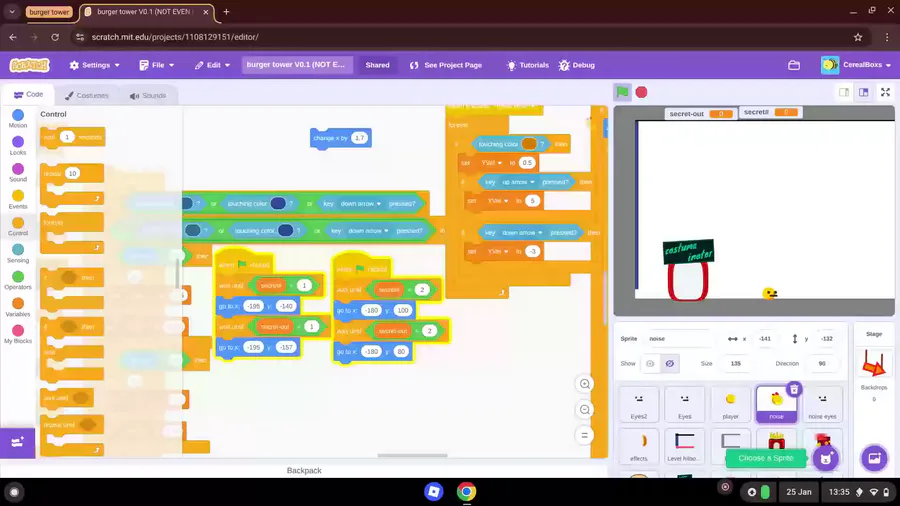Open a new browser tab
Screen dimensions: 900x506
tap(226, 11)
